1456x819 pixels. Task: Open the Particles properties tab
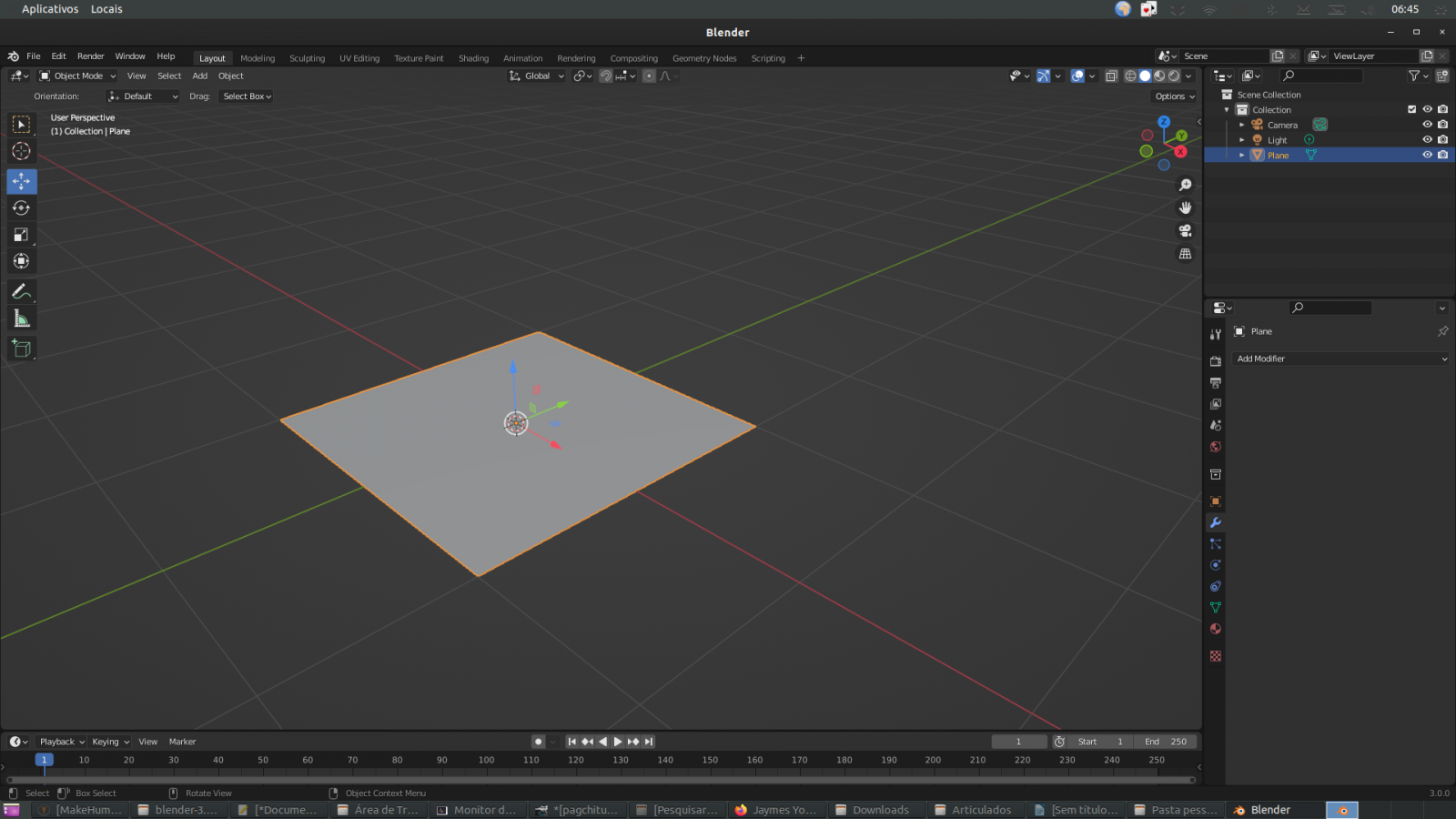pos(1215,543)
